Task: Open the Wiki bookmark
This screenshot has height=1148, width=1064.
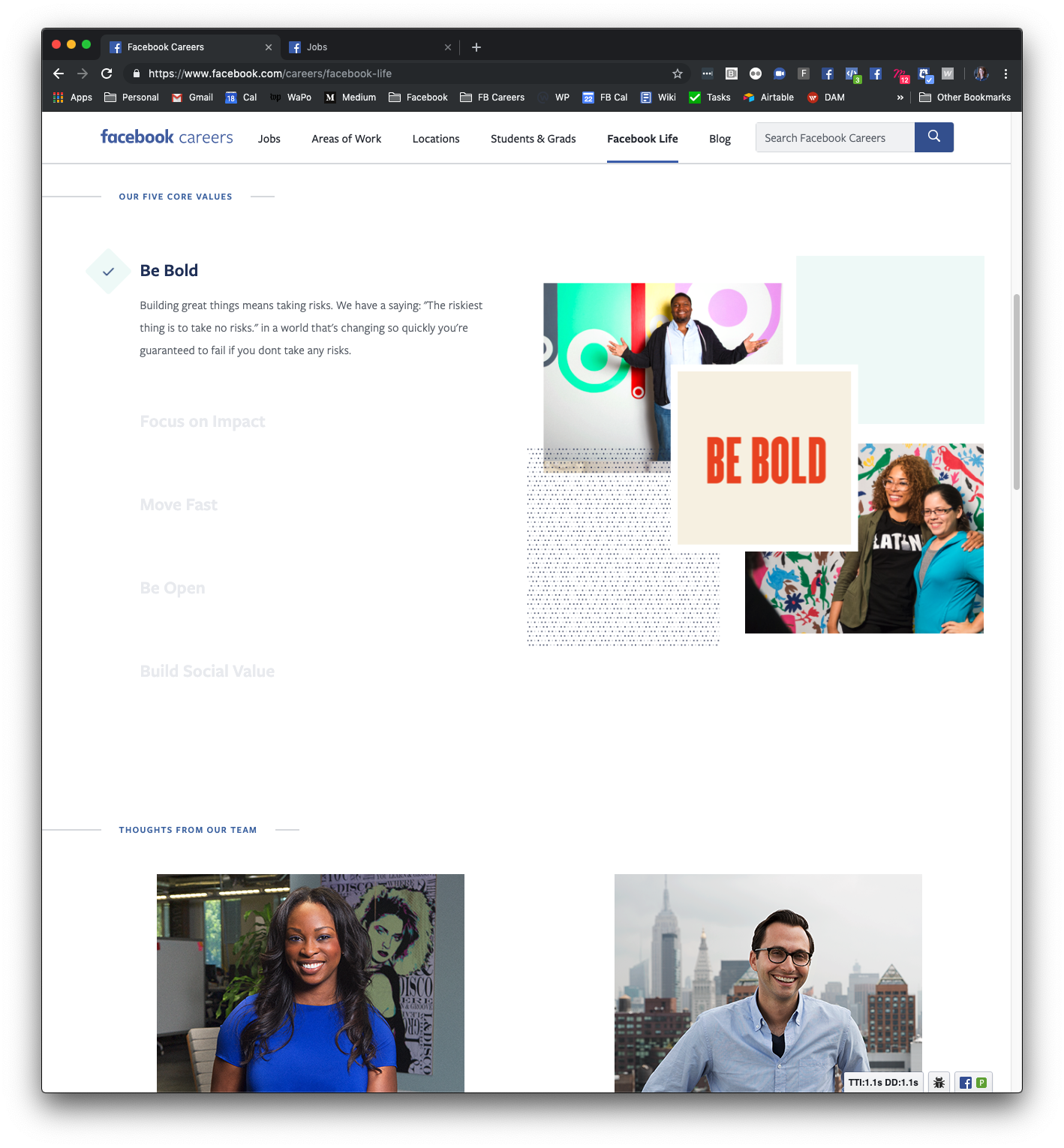Action: click(x=658, y=98)
